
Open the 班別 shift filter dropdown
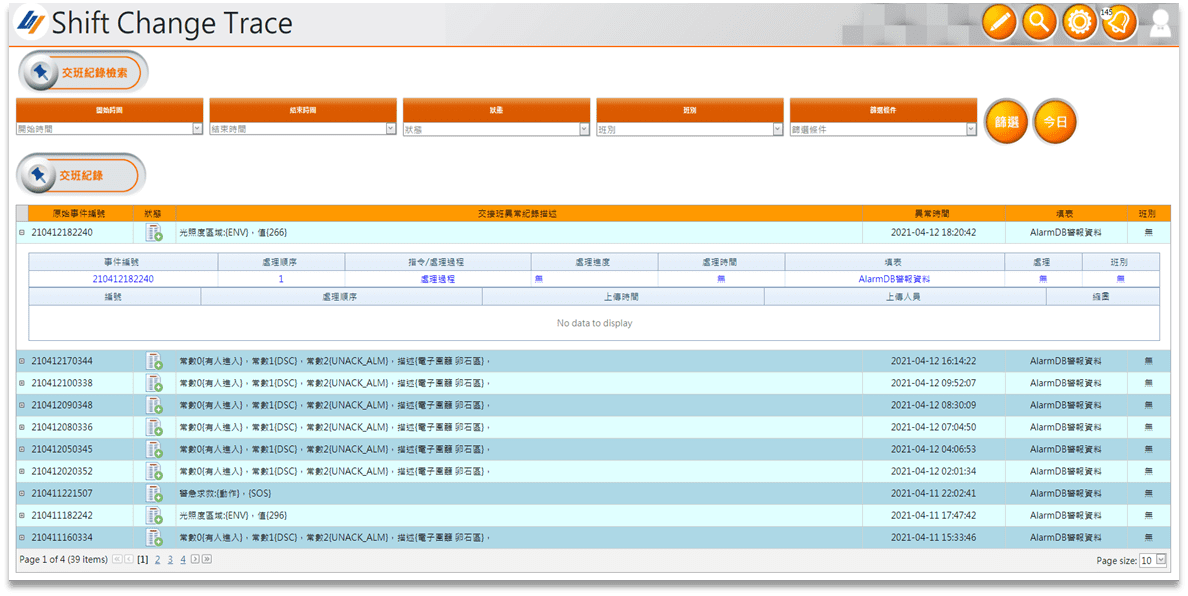point(777,129)
